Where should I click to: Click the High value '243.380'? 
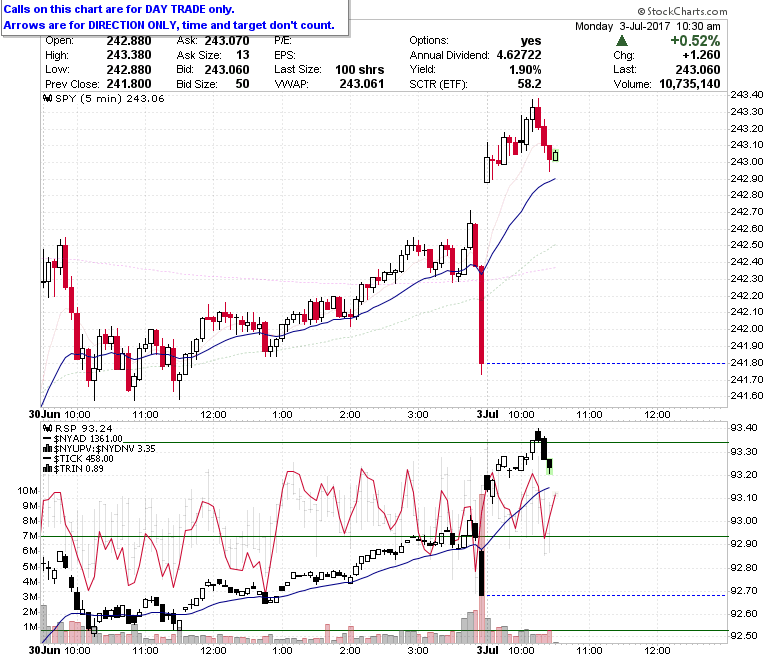[129, 55]
